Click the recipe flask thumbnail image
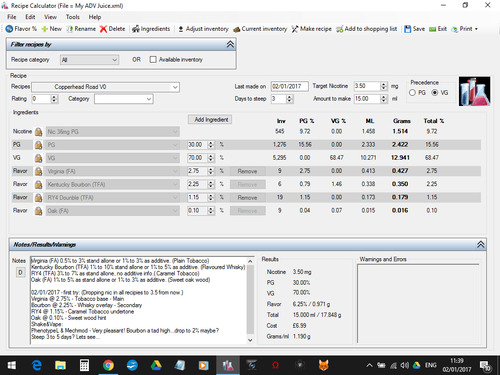This screenshot has width=500, height=375. tap(474, 91)
